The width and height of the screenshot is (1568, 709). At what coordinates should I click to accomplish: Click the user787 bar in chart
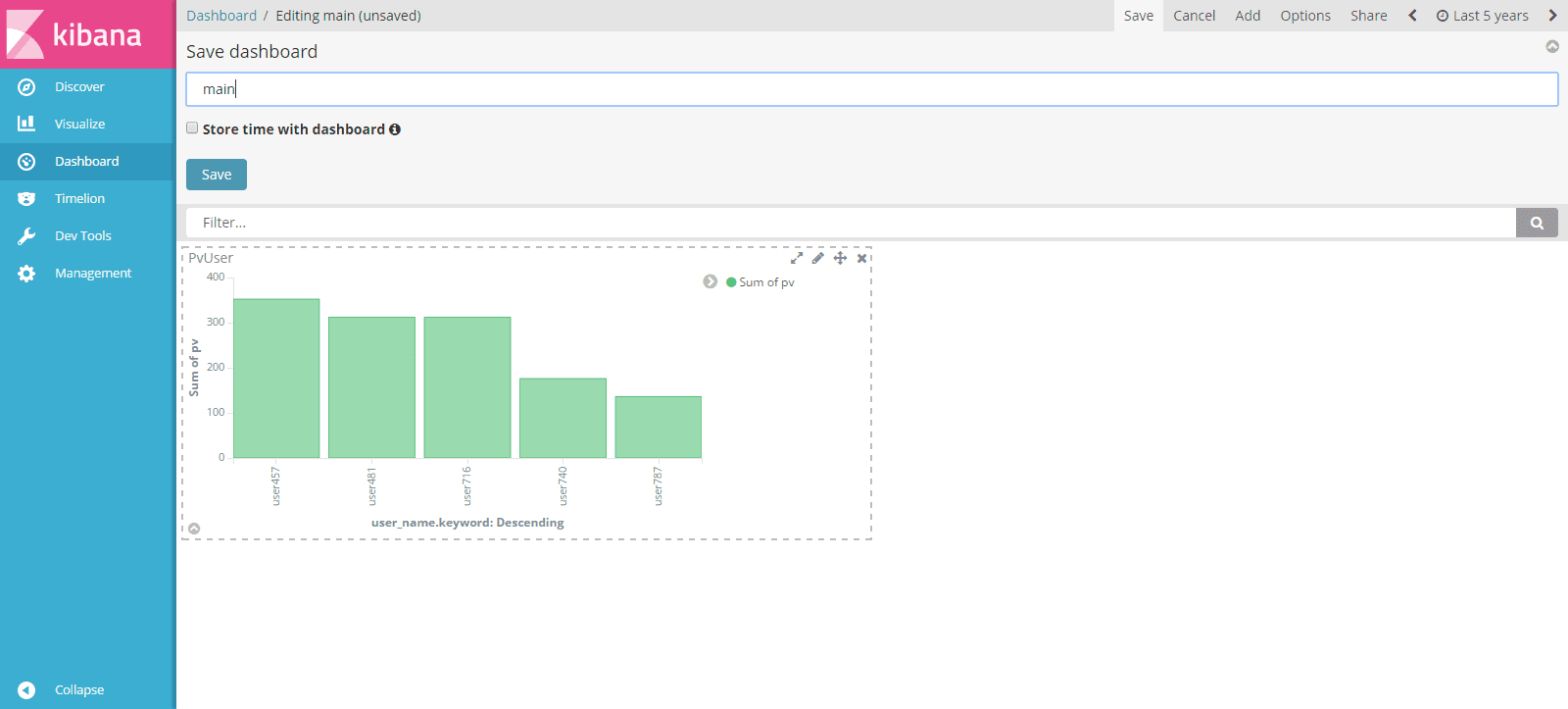[659, 428]
